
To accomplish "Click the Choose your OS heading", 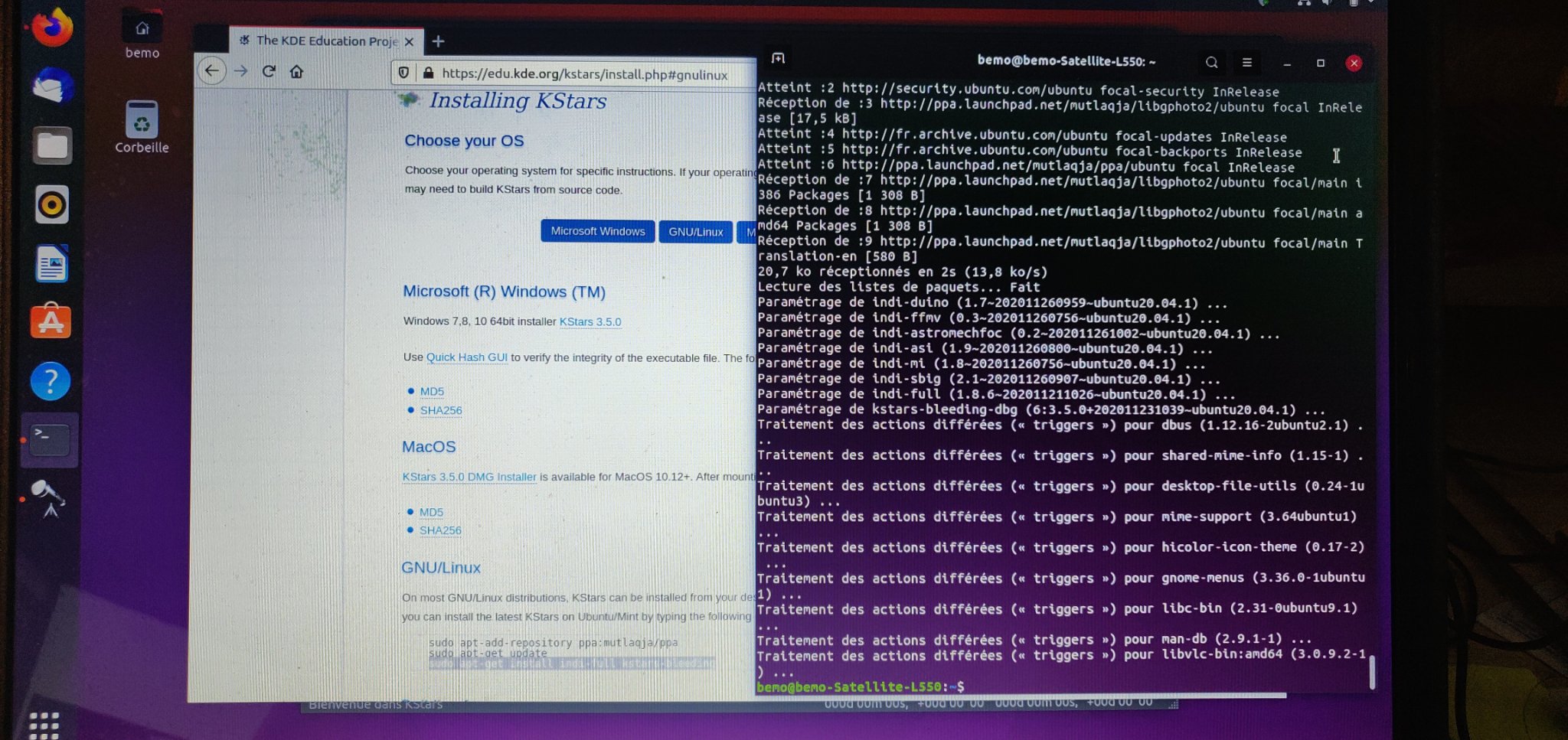I will (x=464, y=141).
